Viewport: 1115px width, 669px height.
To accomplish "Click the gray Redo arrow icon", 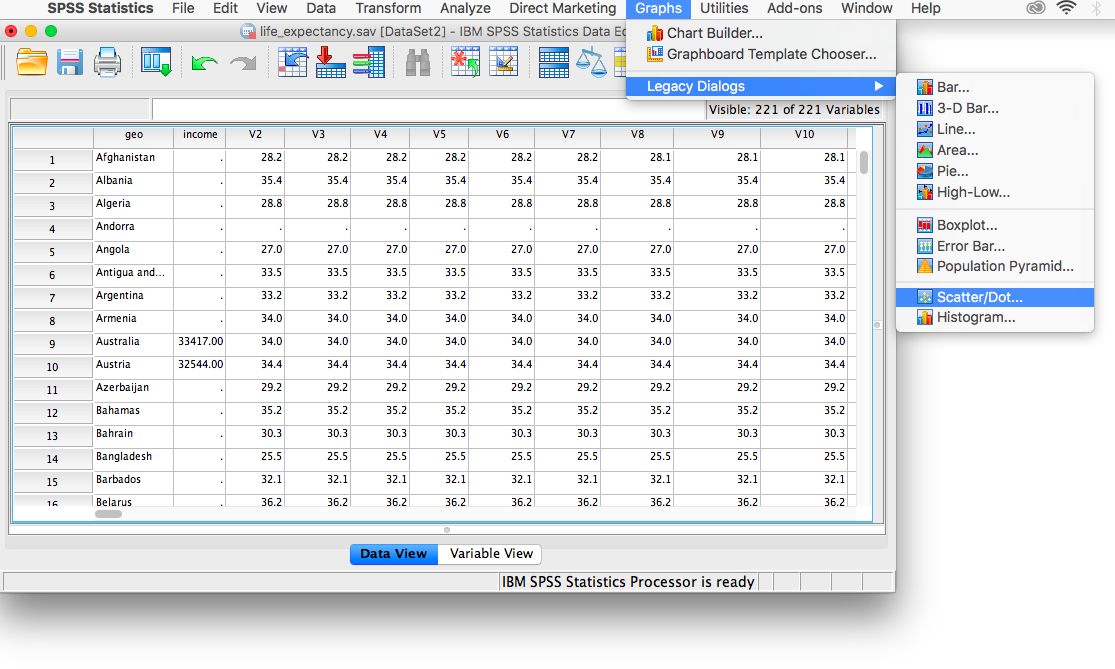I will click(x=243, y=63).
